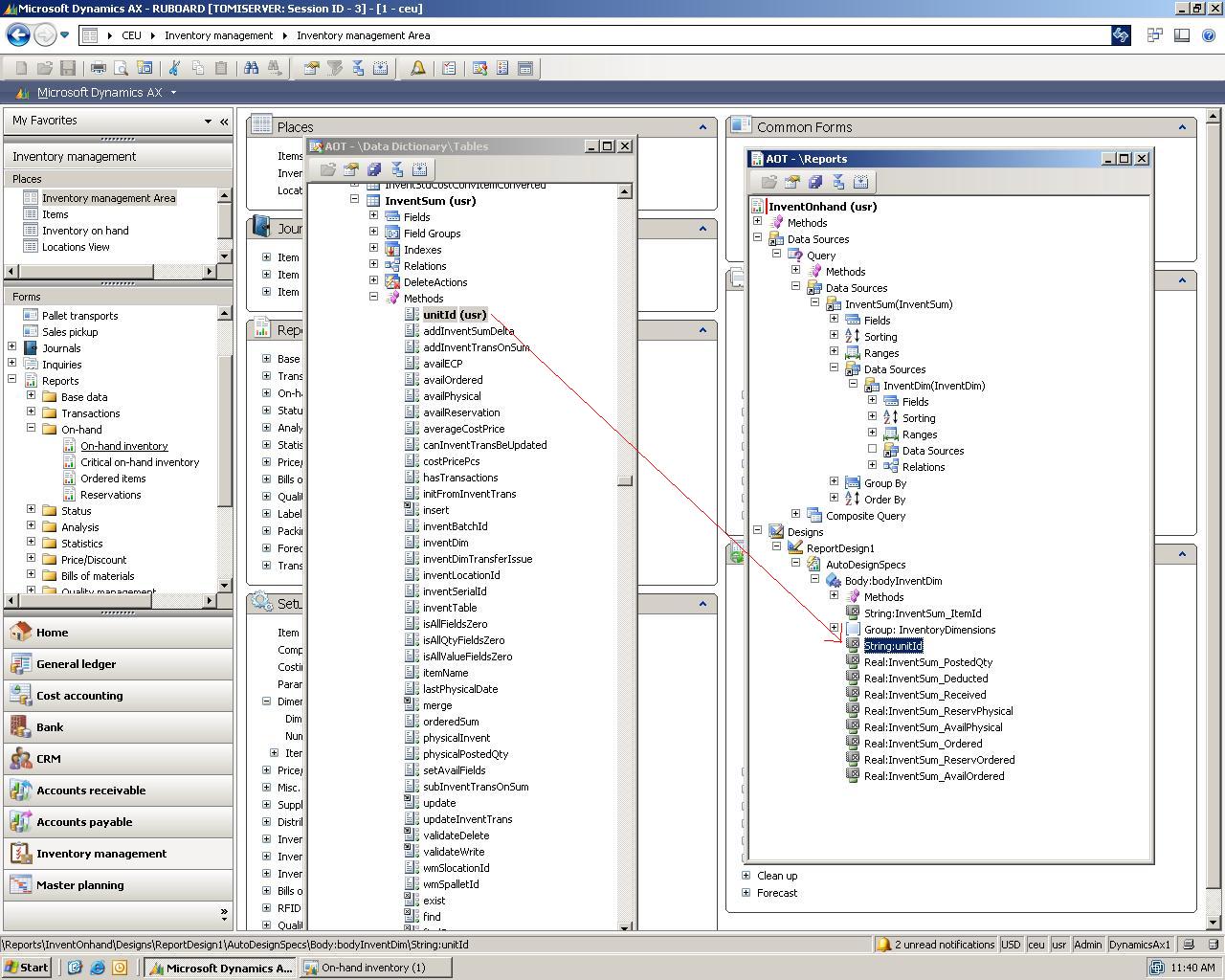Screen dimensions: 1225x980
Task: Click the unread notifications bell in status bar
Action: 884,945
